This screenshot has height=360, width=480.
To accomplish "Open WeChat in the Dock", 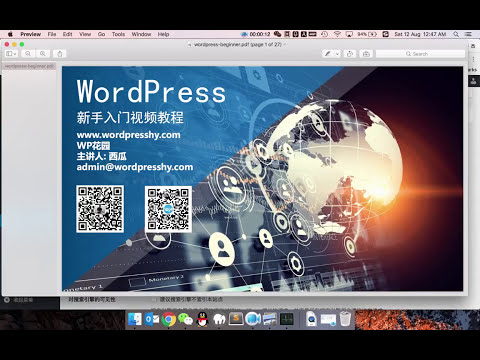I will 185,319.
